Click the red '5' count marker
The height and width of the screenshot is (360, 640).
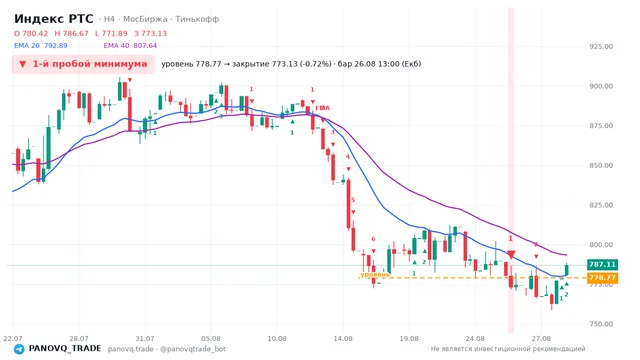pos(353,200)
